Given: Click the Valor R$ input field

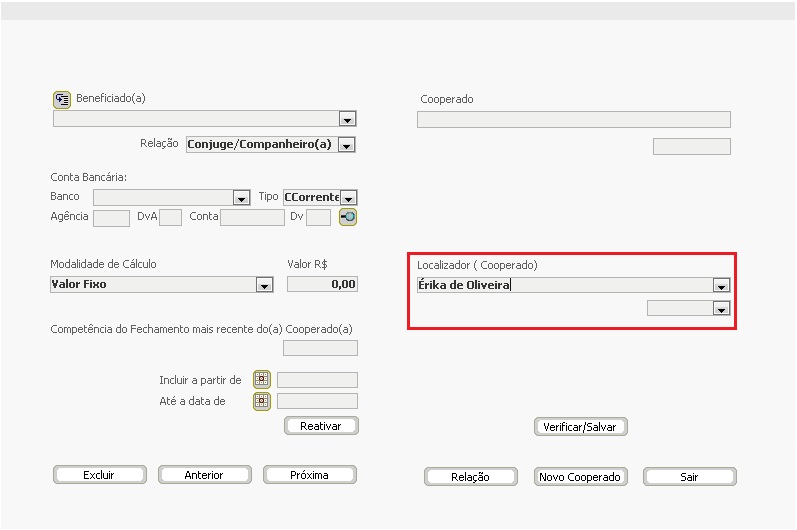Looking at the screenshot, I should click(x=322, y=284).
